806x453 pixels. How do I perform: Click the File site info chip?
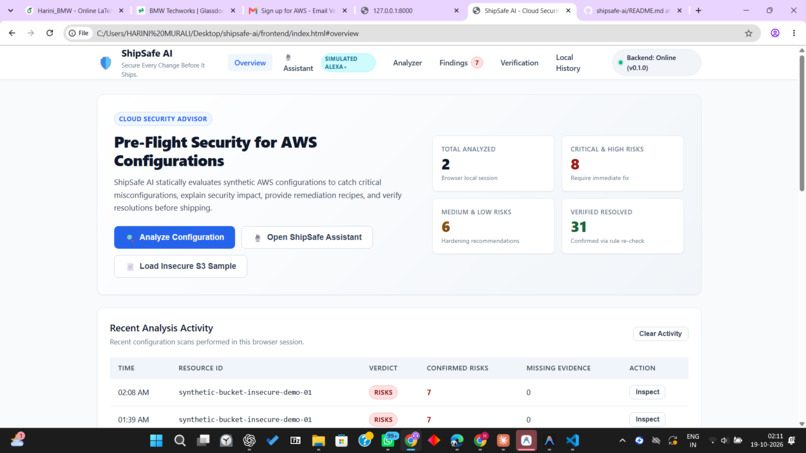(x=79, y=33)
